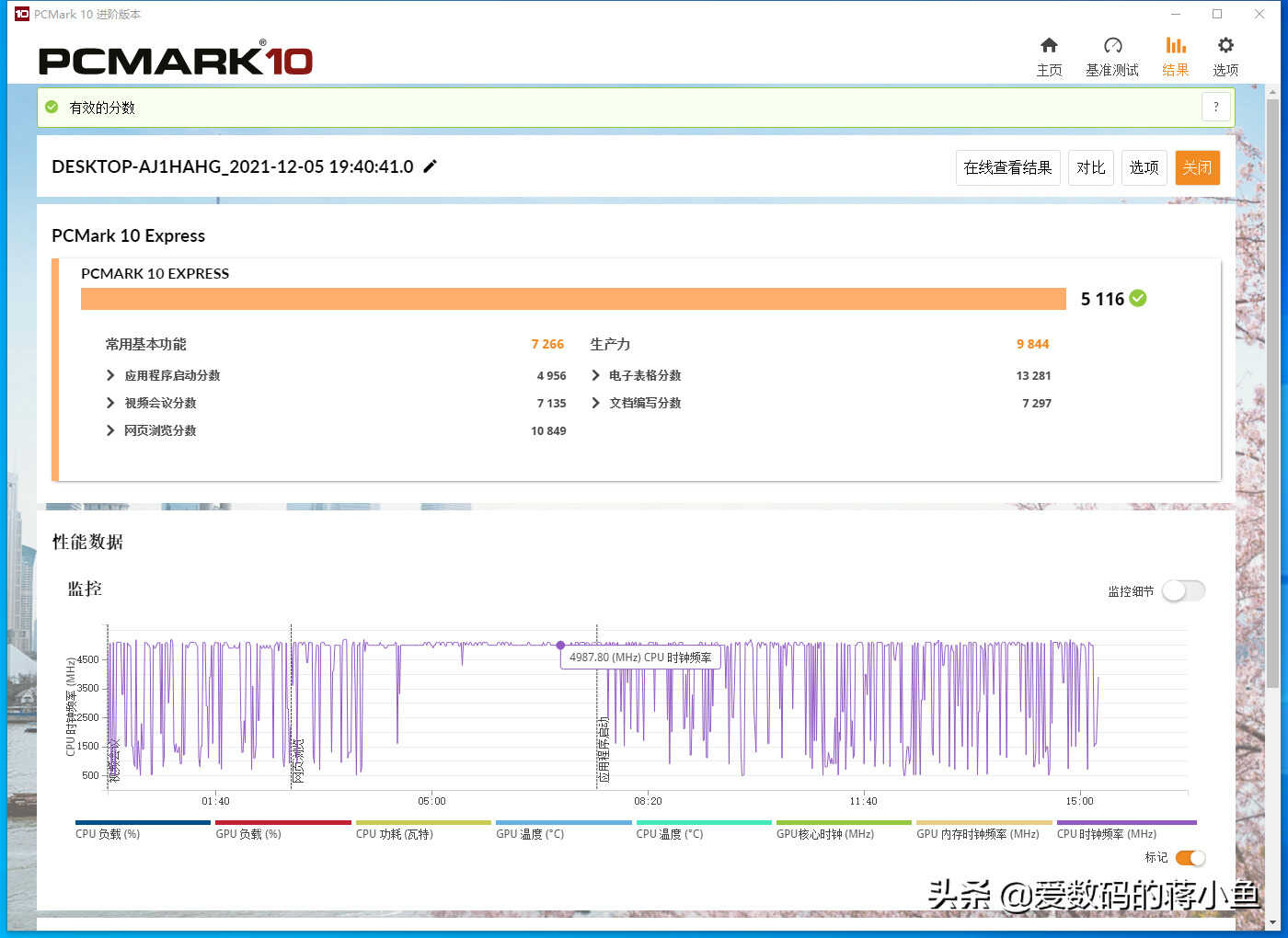Click the 在线查看结果 button

pos(1007,167)
